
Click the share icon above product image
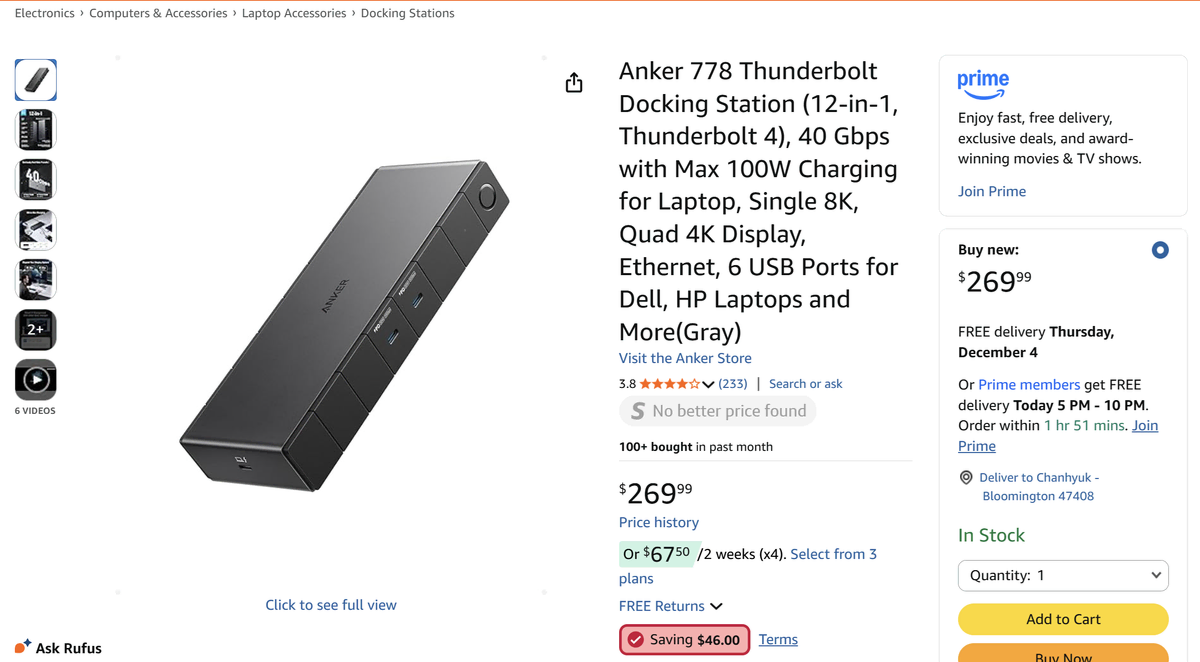tap(574, 82)
